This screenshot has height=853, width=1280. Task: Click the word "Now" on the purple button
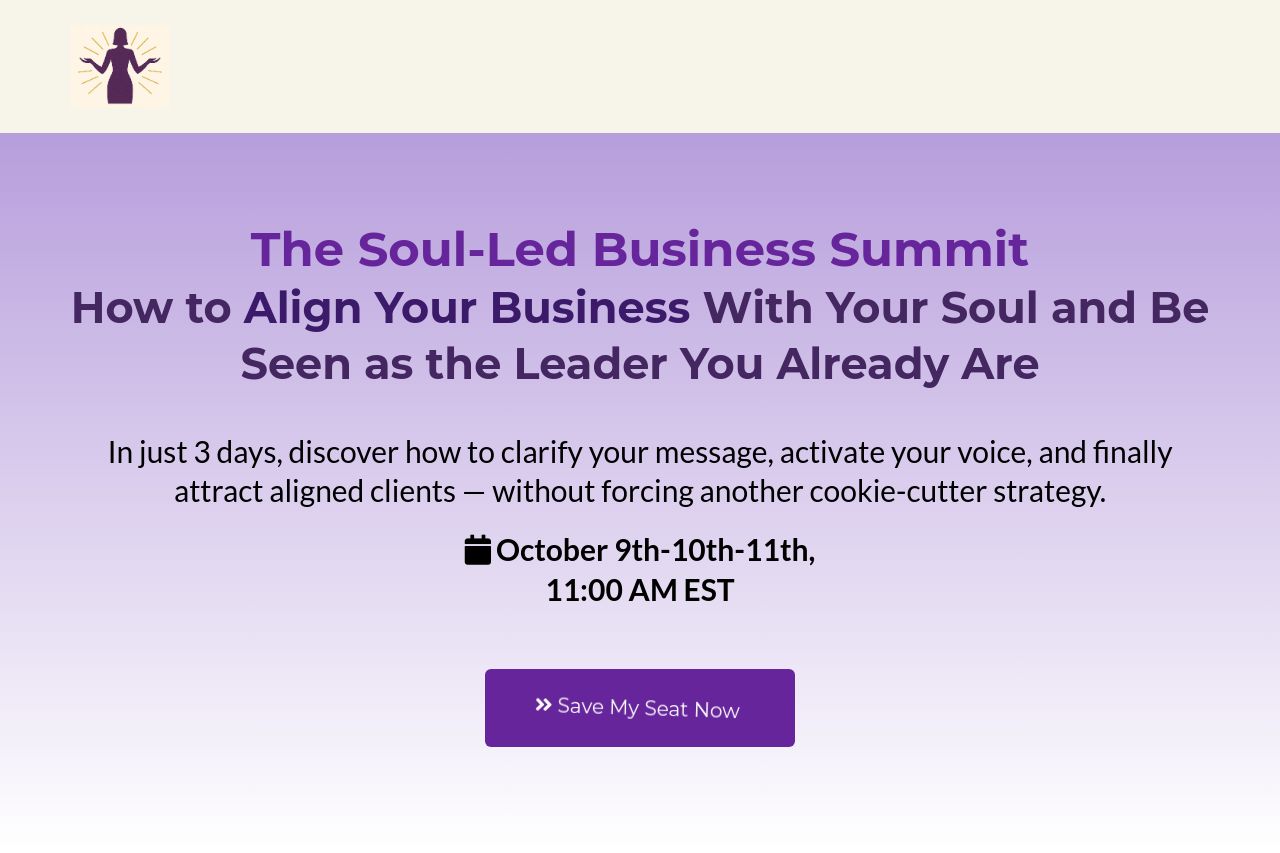tap(717, 710)
